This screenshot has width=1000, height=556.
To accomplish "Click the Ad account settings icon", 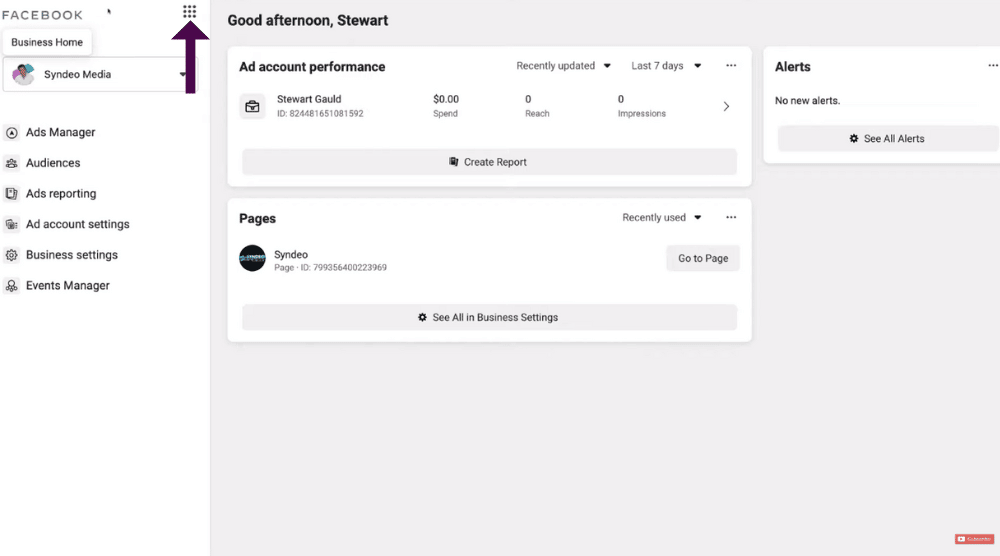I will coord(11,224).
